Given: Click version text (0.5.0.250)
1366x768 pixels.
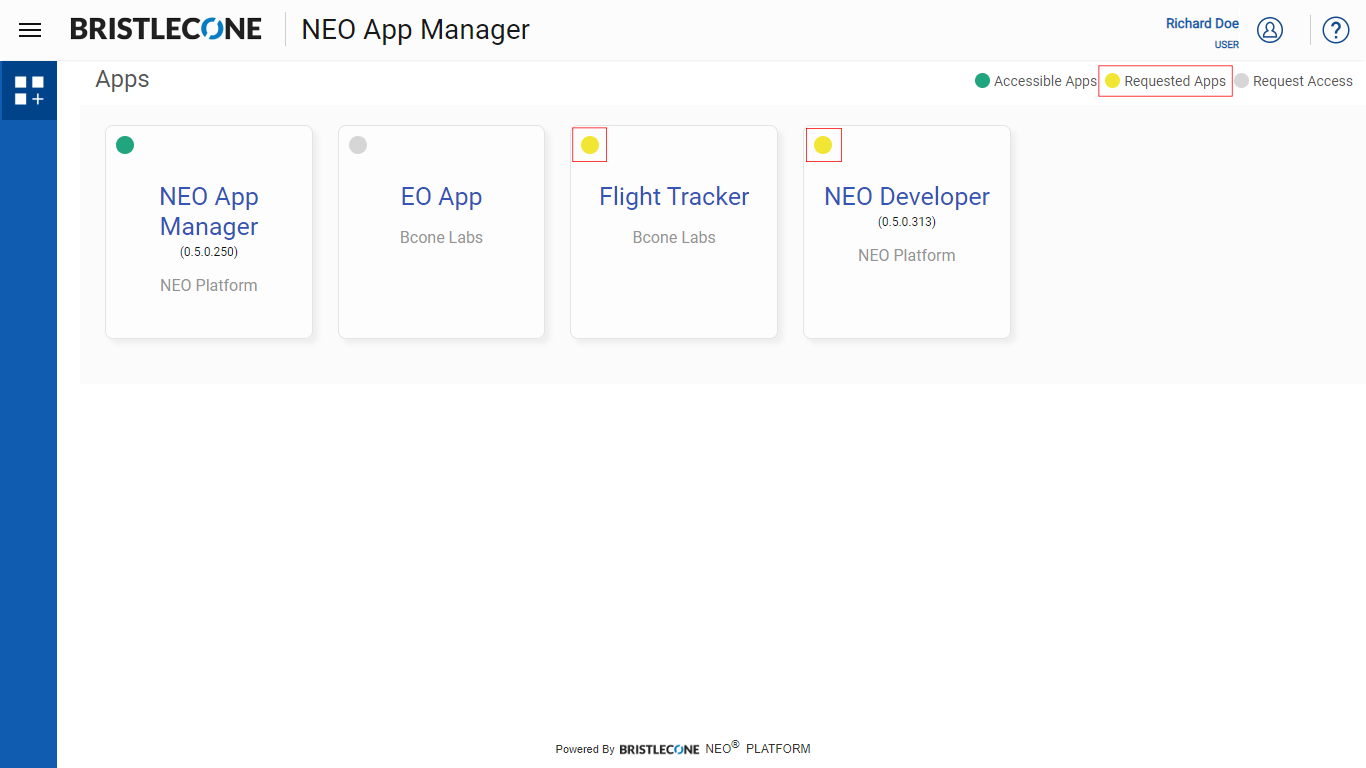Looking at the screenshot, I should (209, 252).
